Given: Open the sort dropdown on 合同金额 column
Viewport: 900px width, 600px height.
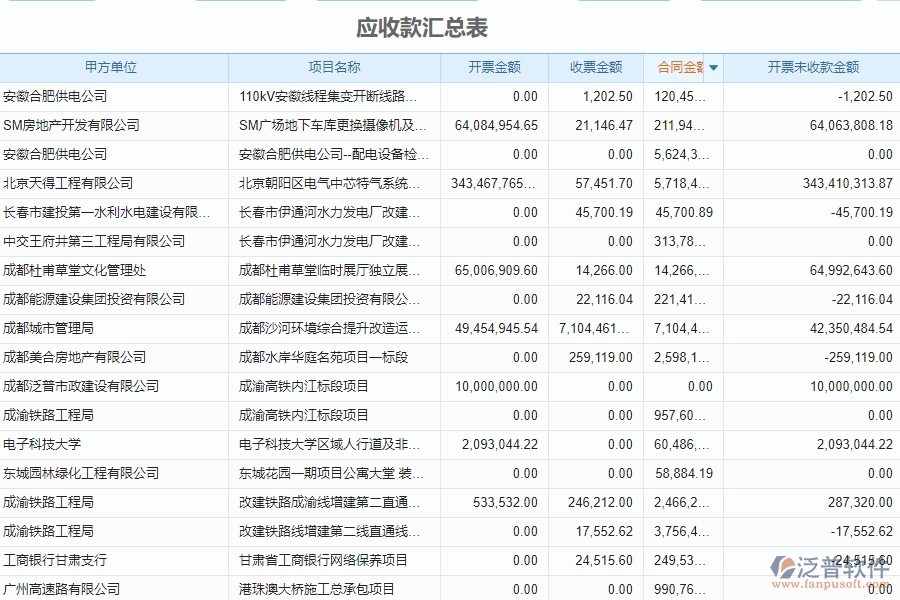Looking at the screenshot, I should (x=713, y=67).
